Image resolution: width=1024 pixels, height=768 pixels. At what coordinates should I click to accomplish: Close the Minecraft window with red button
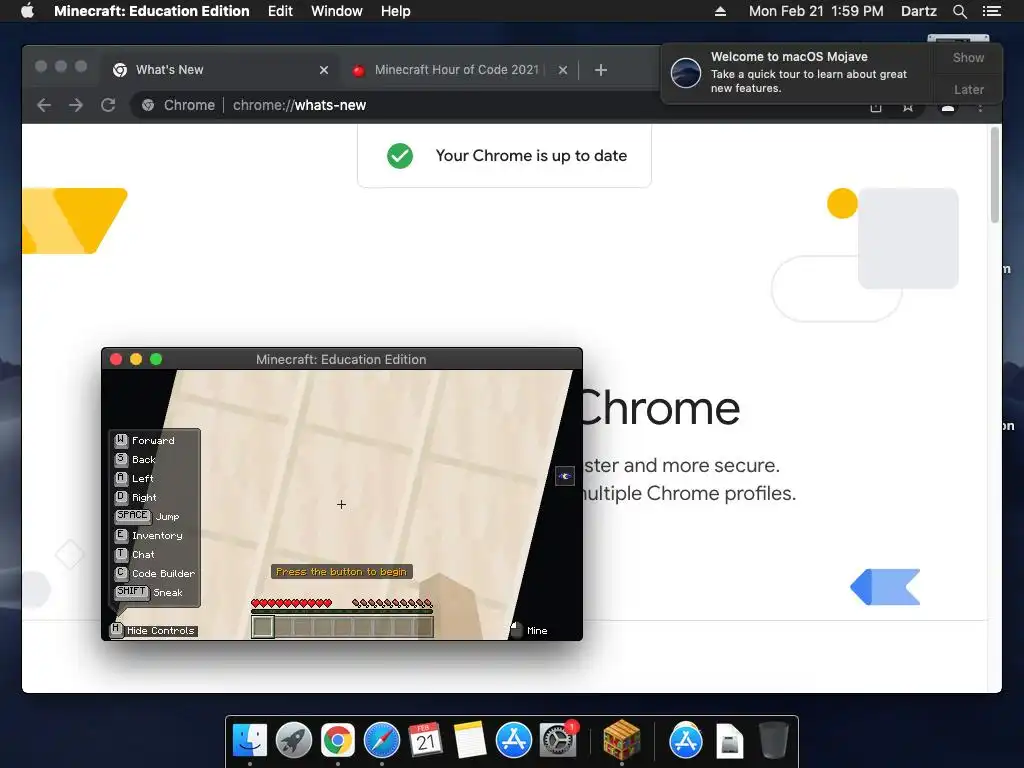116,359
